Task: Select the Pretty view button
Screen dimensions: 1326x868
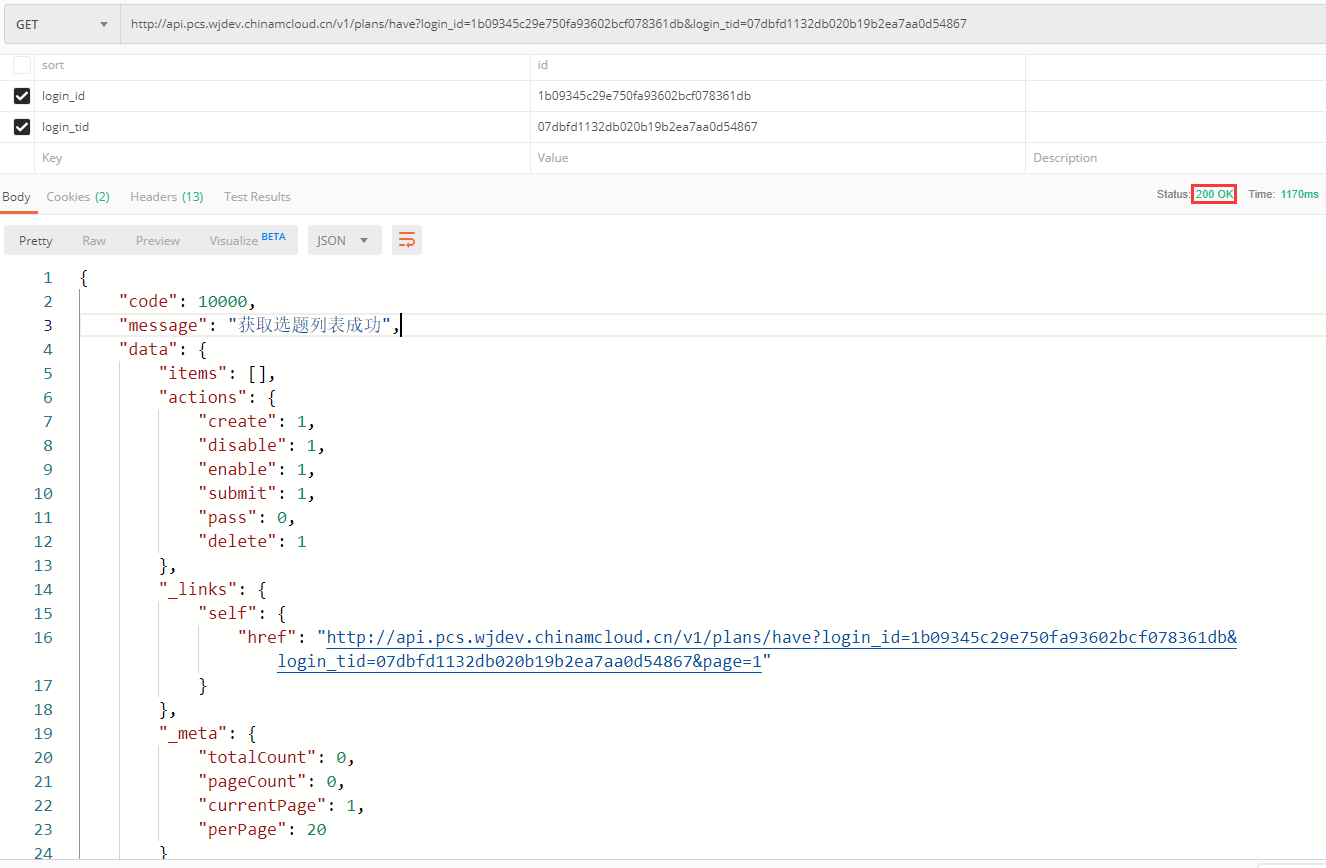Action: click(x=36, y=240)
